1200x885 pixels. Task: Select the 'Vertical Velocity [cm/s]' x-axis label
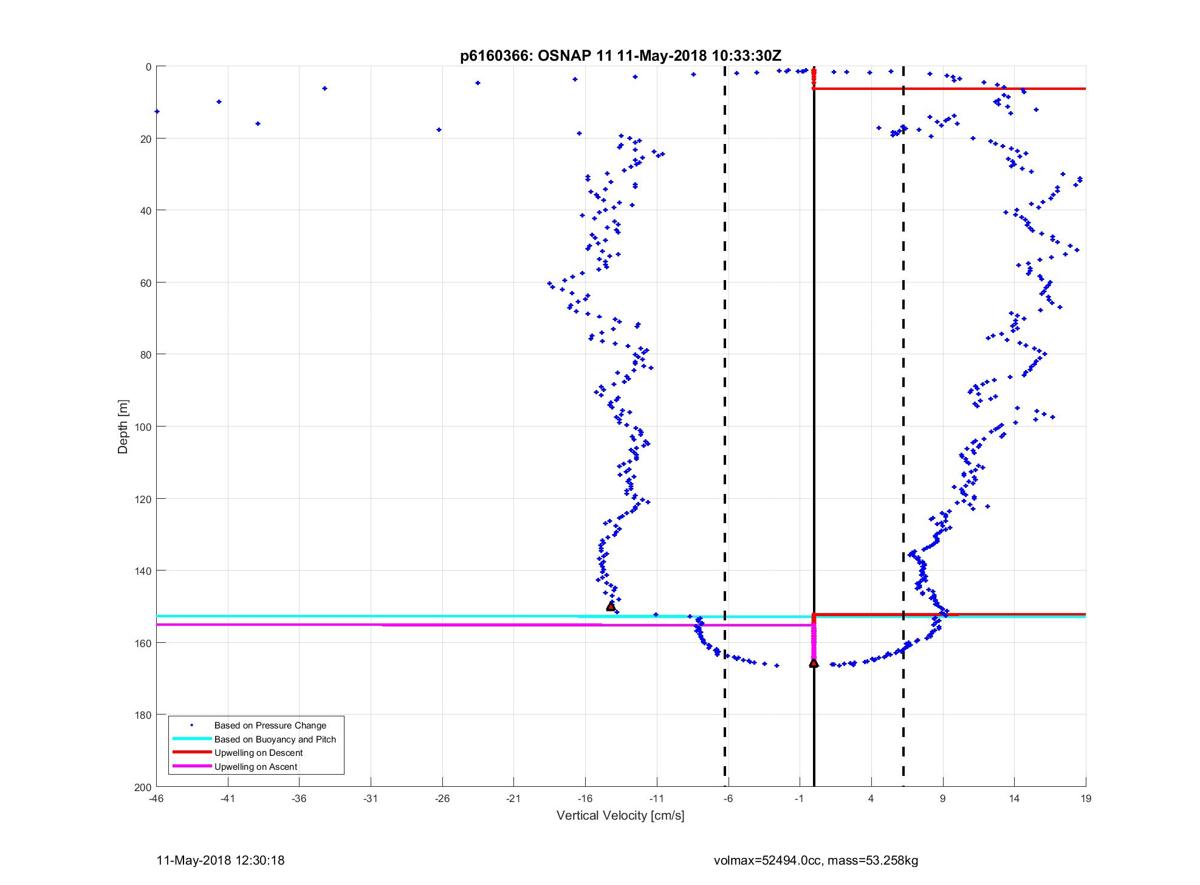click(621, 816)
